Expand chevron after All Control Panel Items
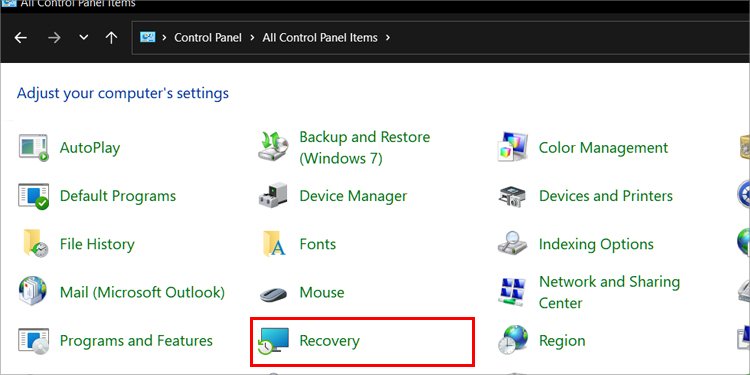The image size is (750, 375). 388,37
